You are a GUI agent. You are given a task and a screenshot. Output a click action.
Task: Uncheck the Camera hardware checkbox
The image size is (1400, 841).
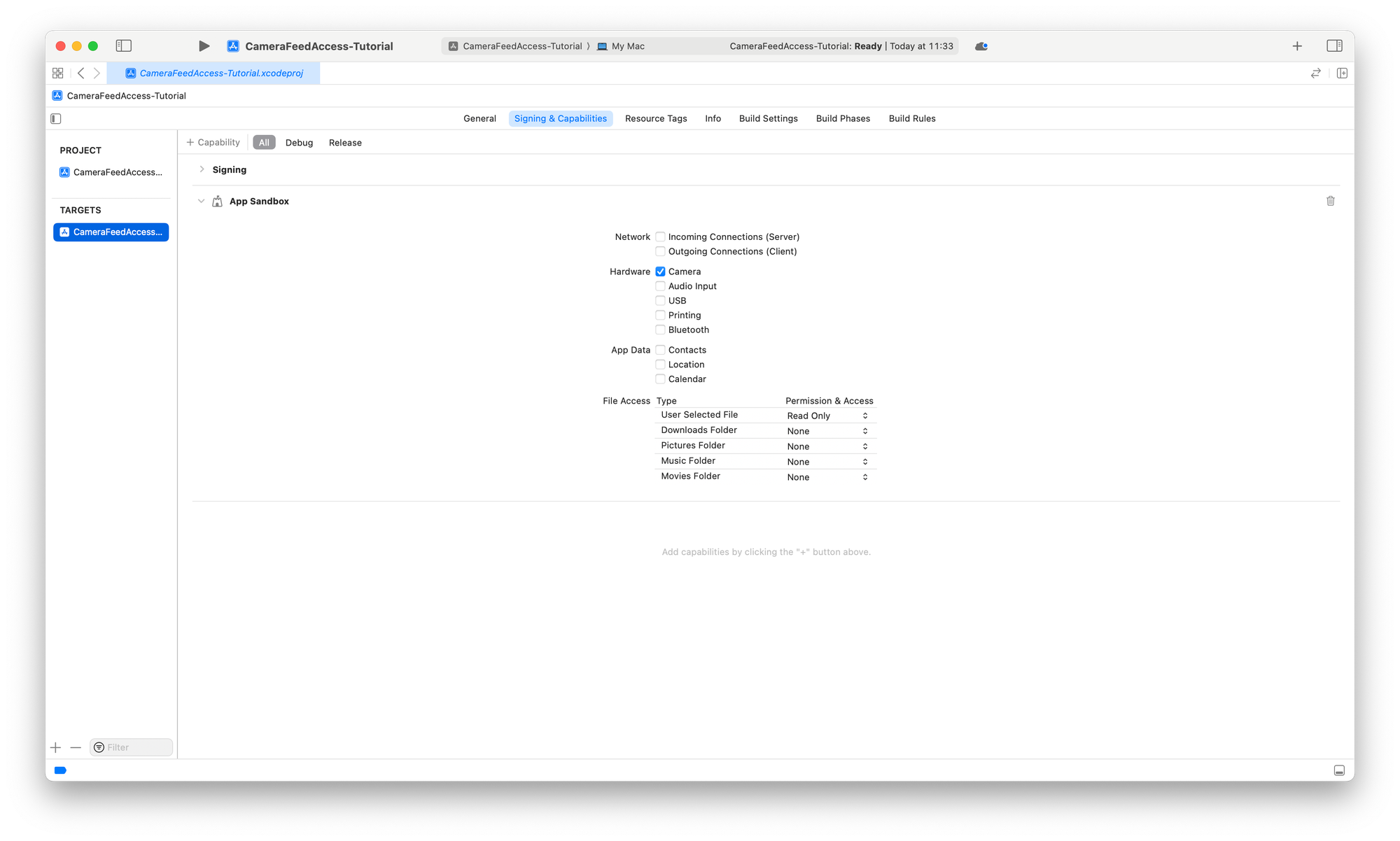(x=660, y=271)
